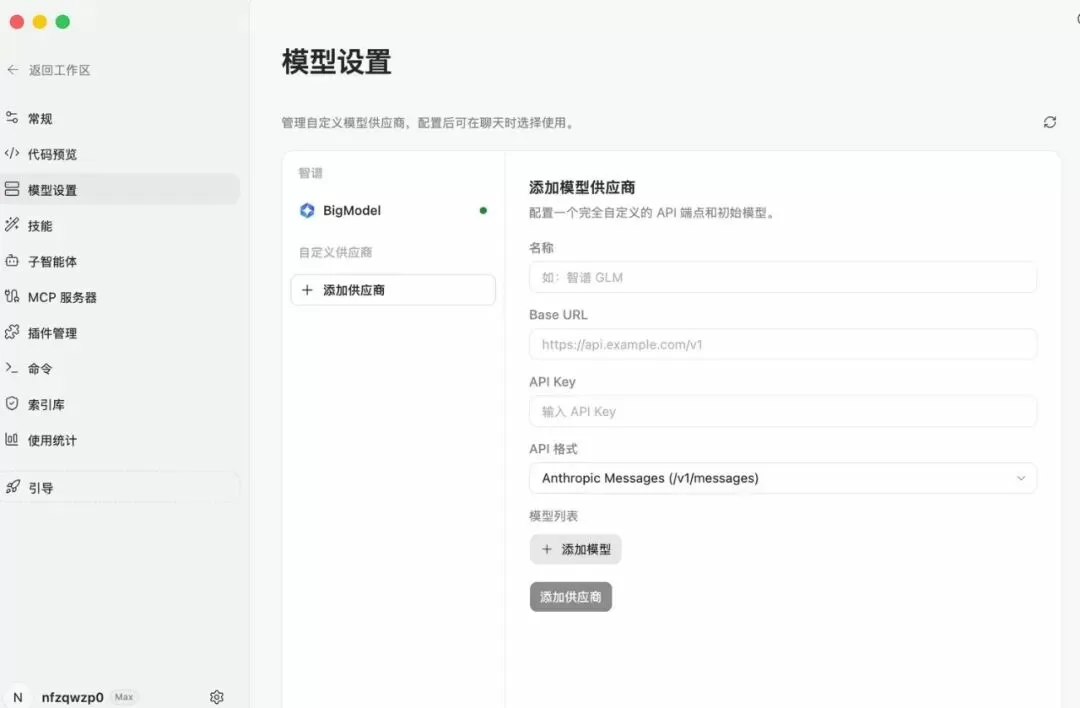This screenshot has width=1080, height=708.
Task: Click the 自定义供应商 group label
Action: pos(335,252)
